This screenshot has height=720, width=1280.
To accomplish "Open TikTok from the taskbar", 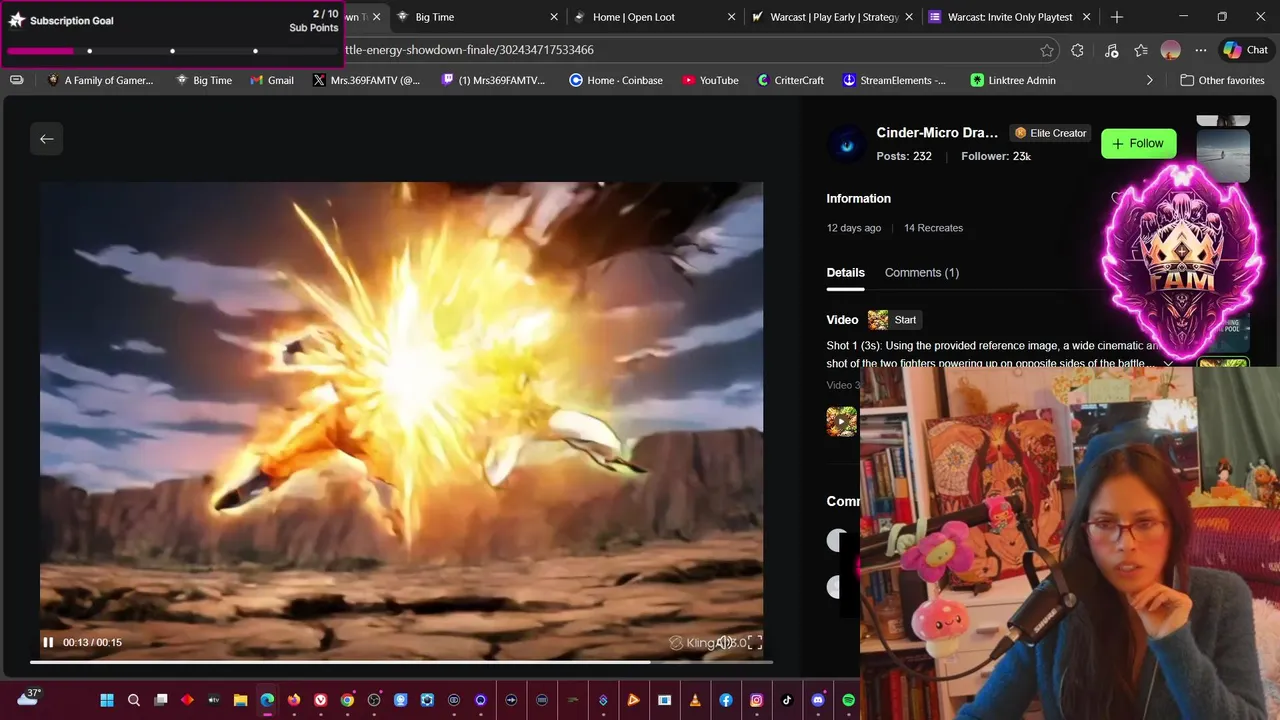I will 787,700.
